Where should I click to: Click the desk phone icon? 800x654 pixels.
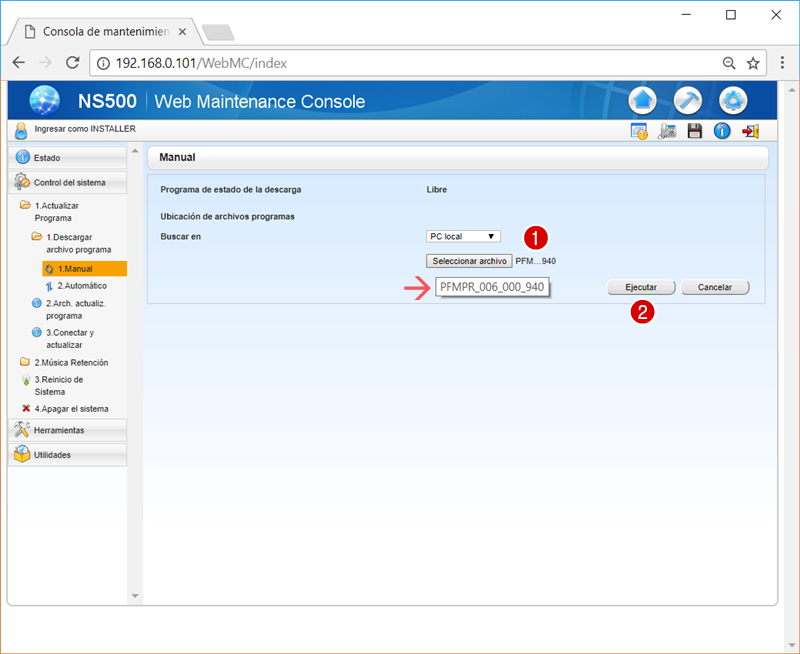pos(667,131)
